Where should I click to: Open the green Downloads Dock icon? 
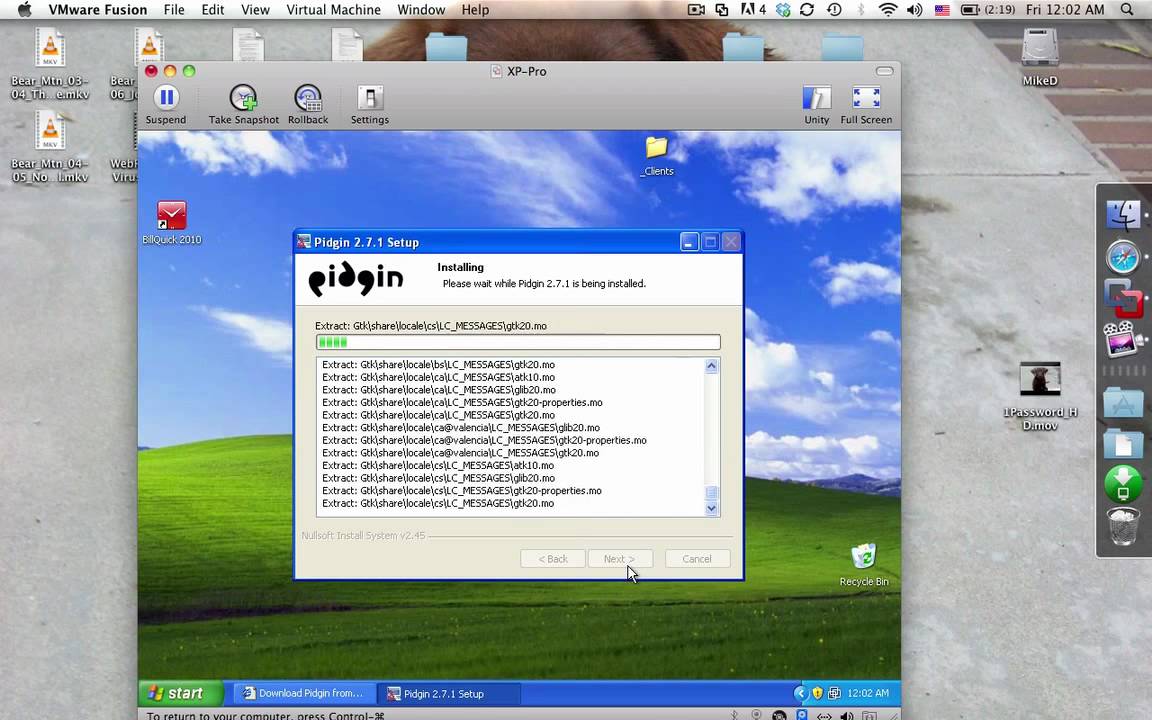coord(1123,484)
